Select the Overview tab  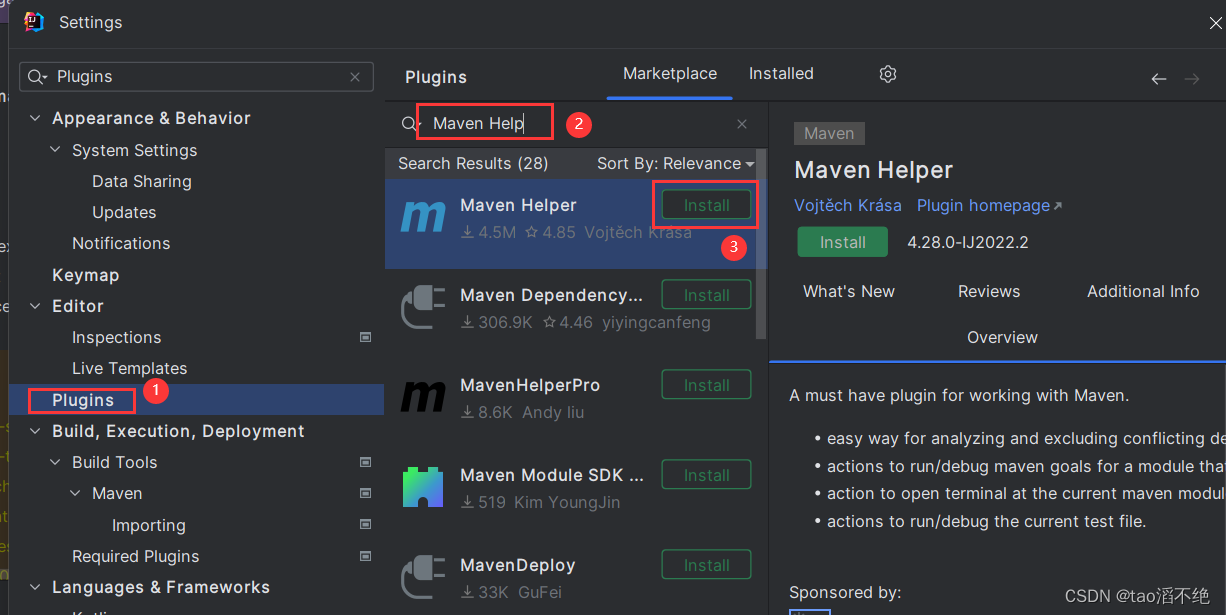(1002, 338)
